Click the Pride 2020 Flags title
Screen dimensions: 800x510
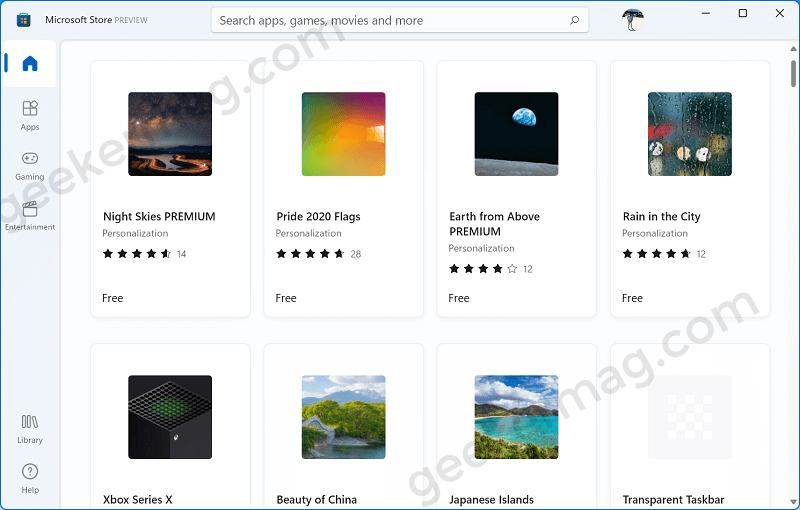tap(318, 217)
